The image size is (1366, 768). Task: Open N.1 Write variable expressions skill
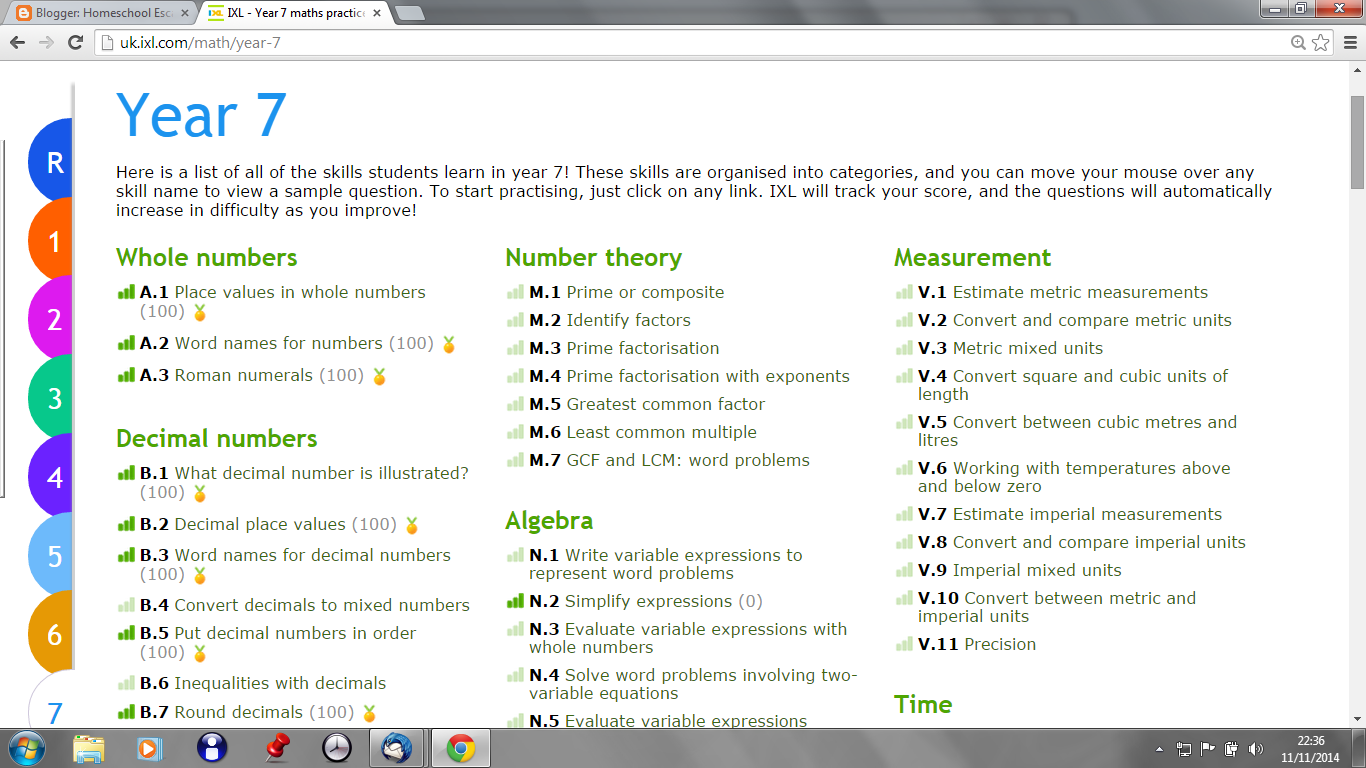pyautogui.click(x=666, y=564)
